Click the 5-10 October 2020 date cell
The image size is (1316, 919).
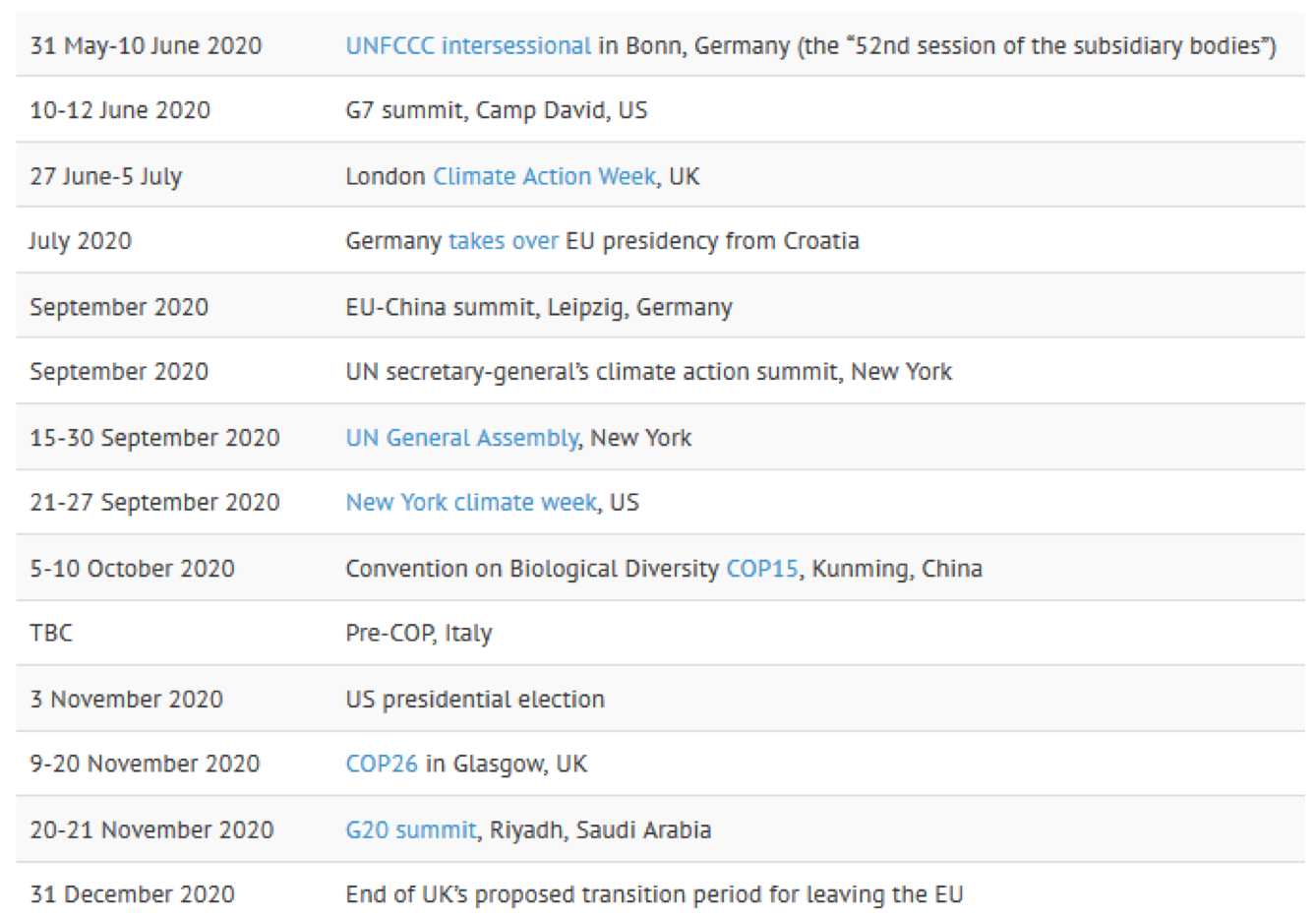coord(133,569)
